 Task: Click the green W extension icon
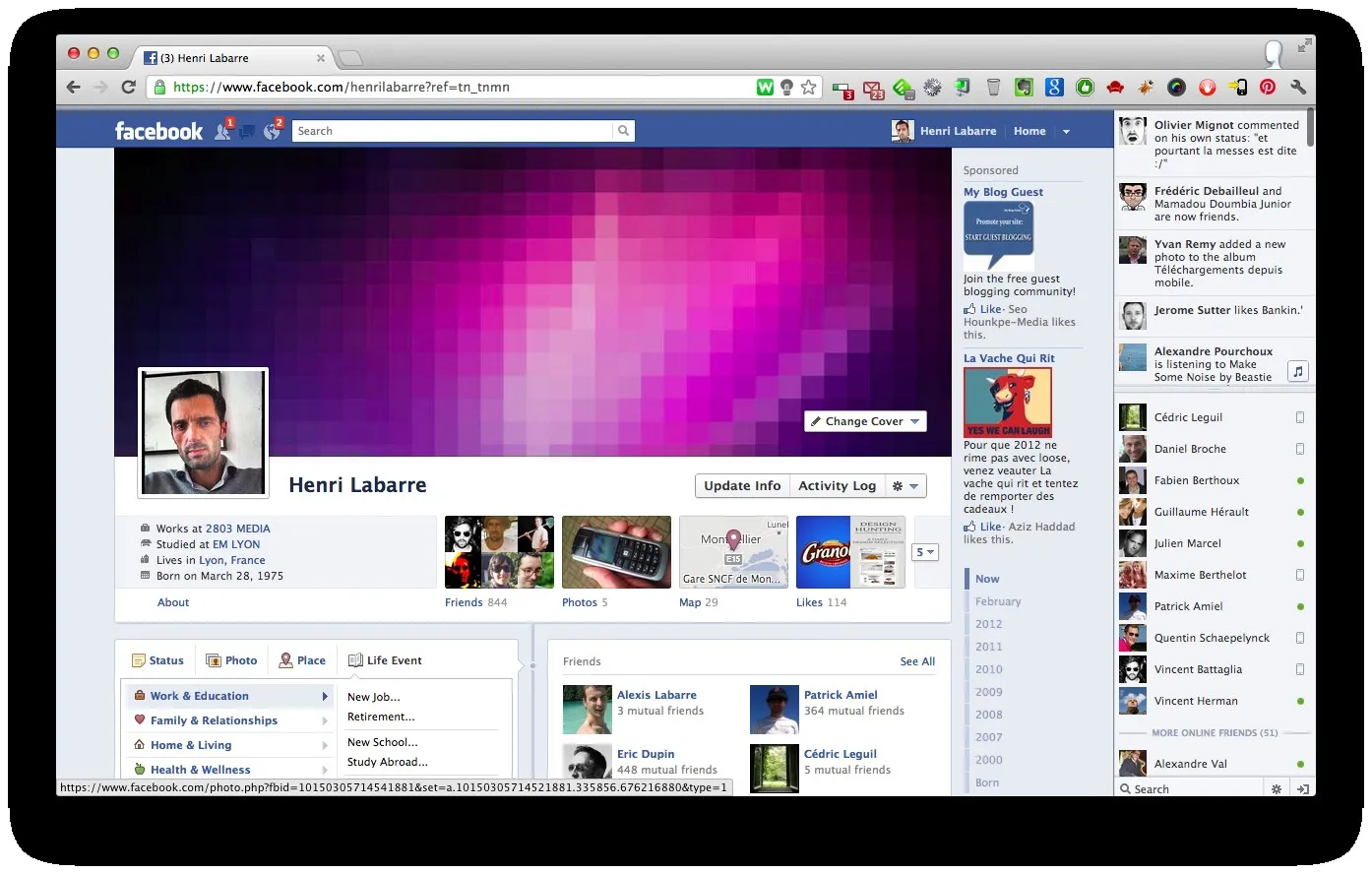tap(765, 87)
